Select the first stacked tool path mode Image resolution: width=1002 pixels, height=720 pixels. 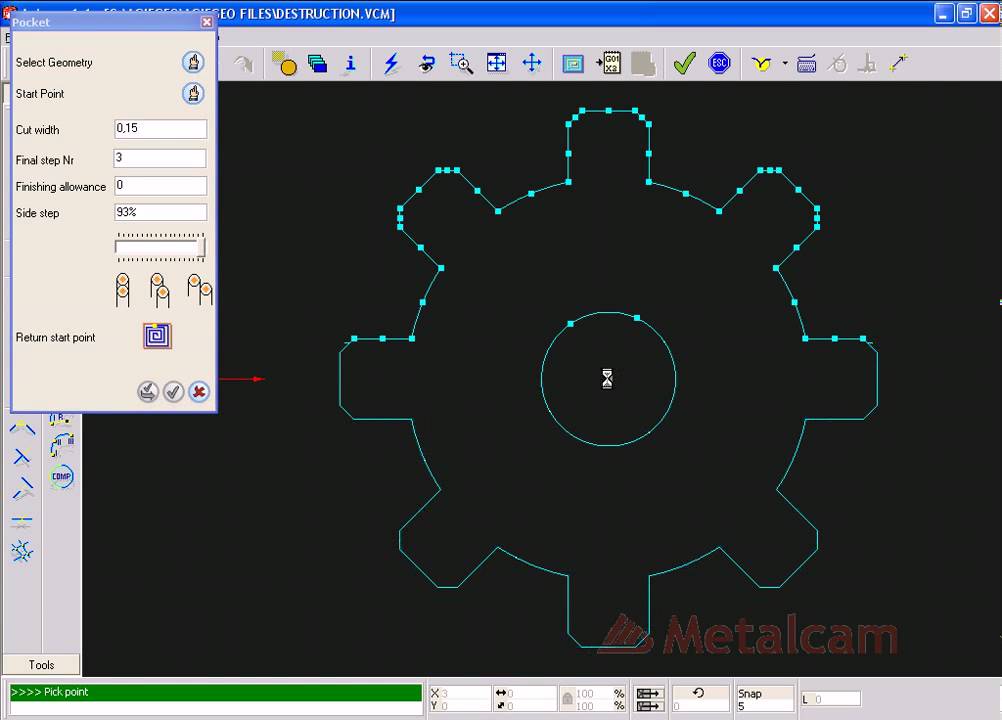123,290
